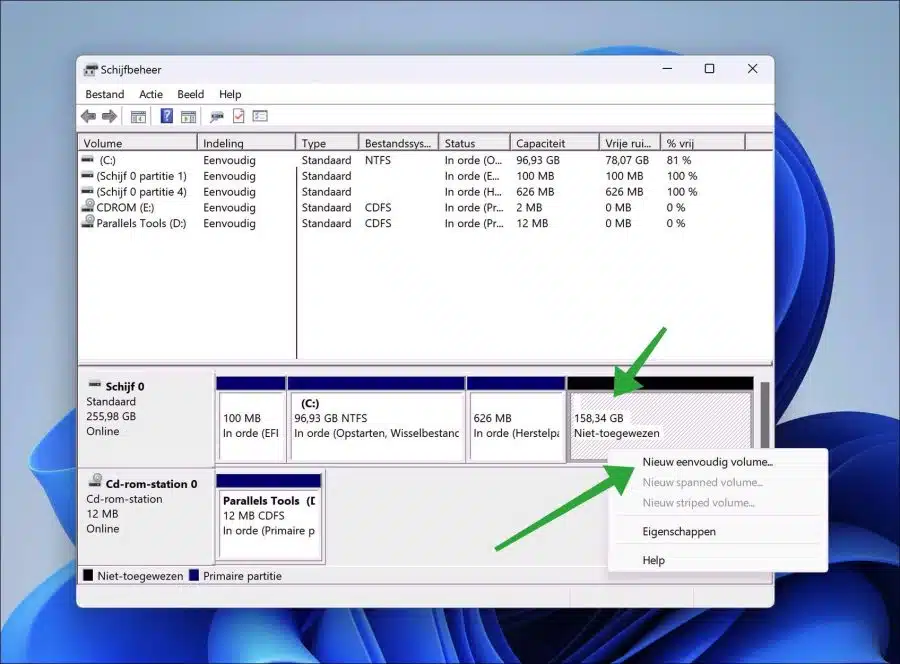The image size is (900, 664).
Task: Sort by the Type column header
Action: 327,143
